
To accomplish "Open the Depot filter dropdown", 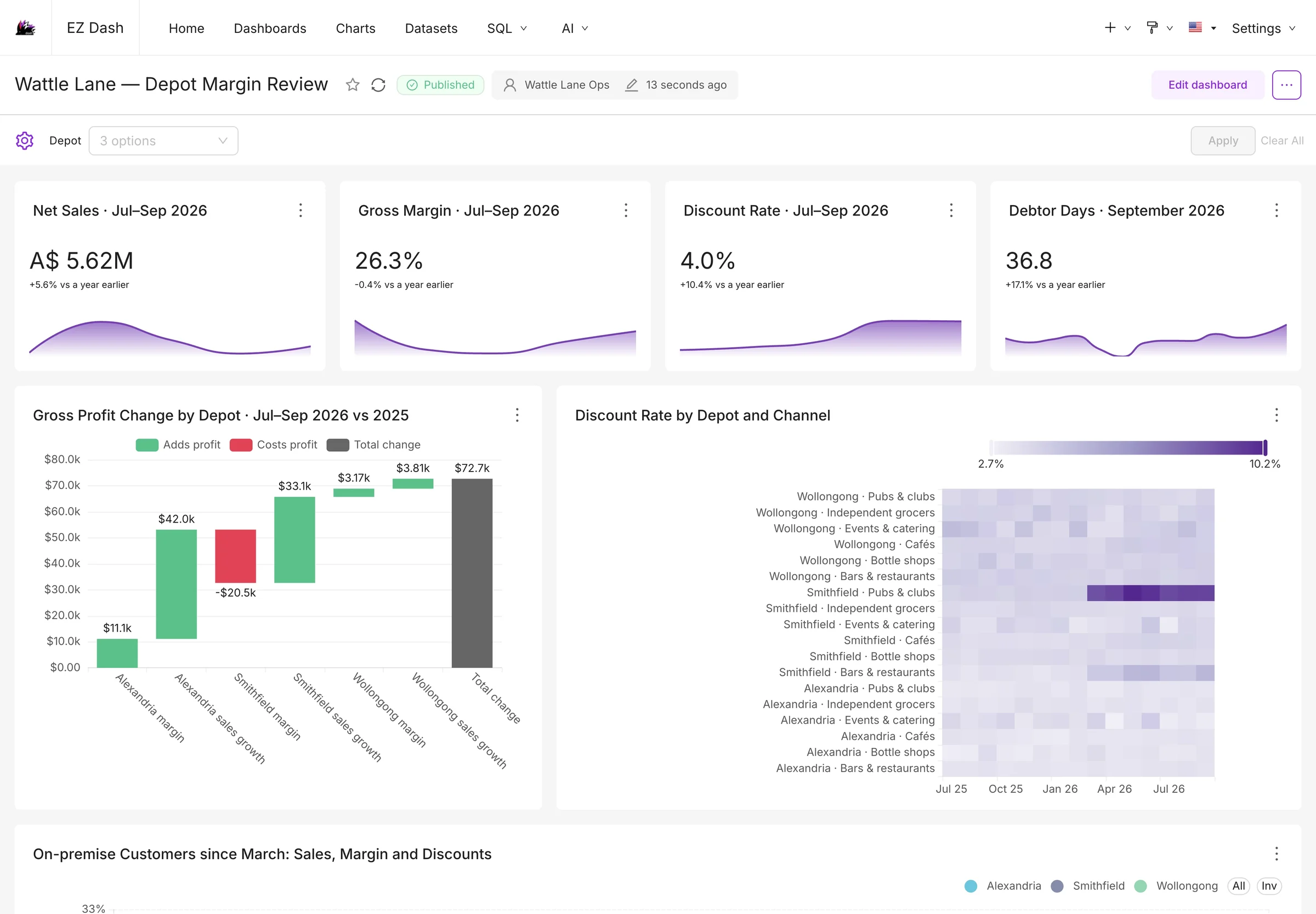I will click(x=164, y=140).
